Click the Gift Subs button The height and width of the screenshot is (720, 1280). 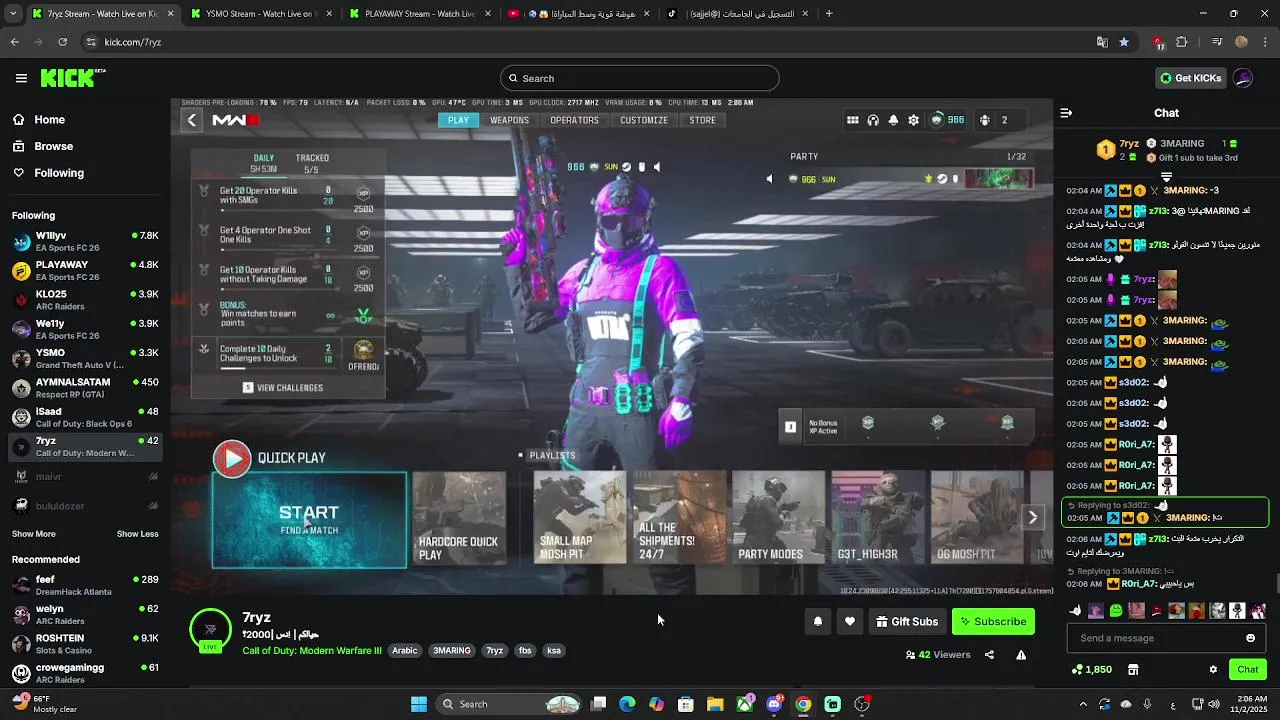[x=907, y=621]
